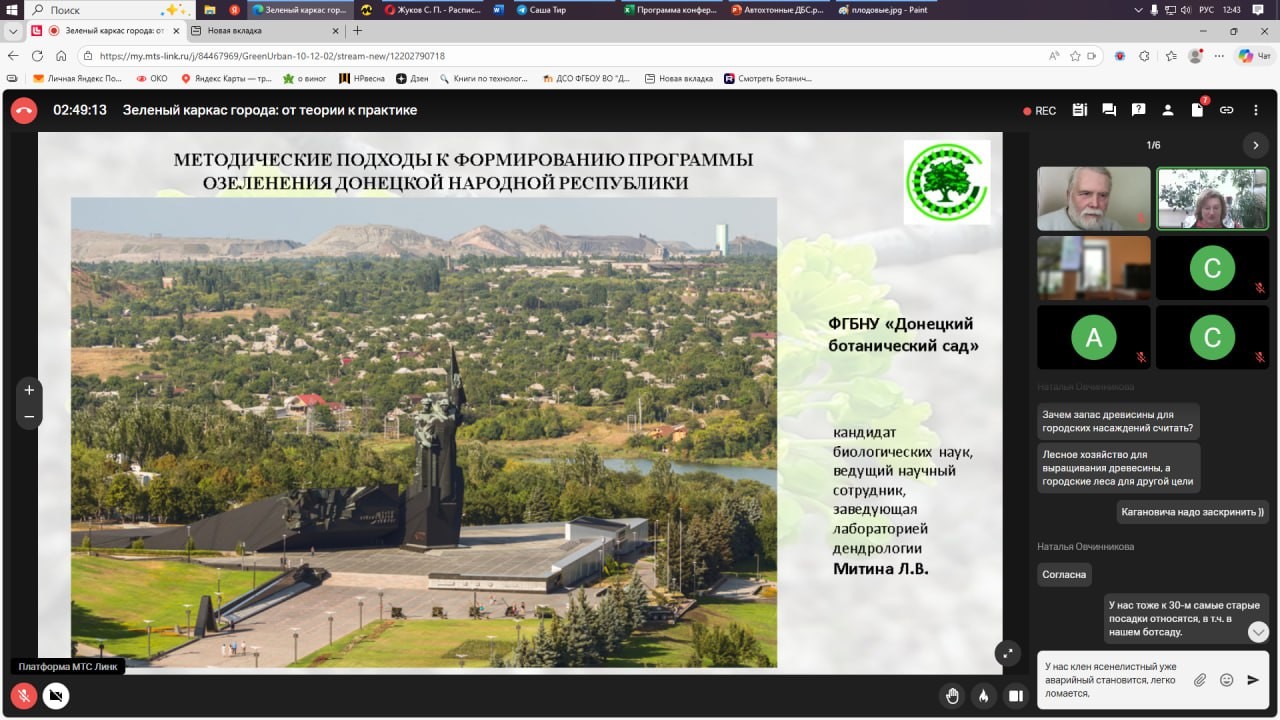This screenshot has height=720, width=1280.
Task: Open the Яндекс Карты bookmark
Action: [226, 78]
